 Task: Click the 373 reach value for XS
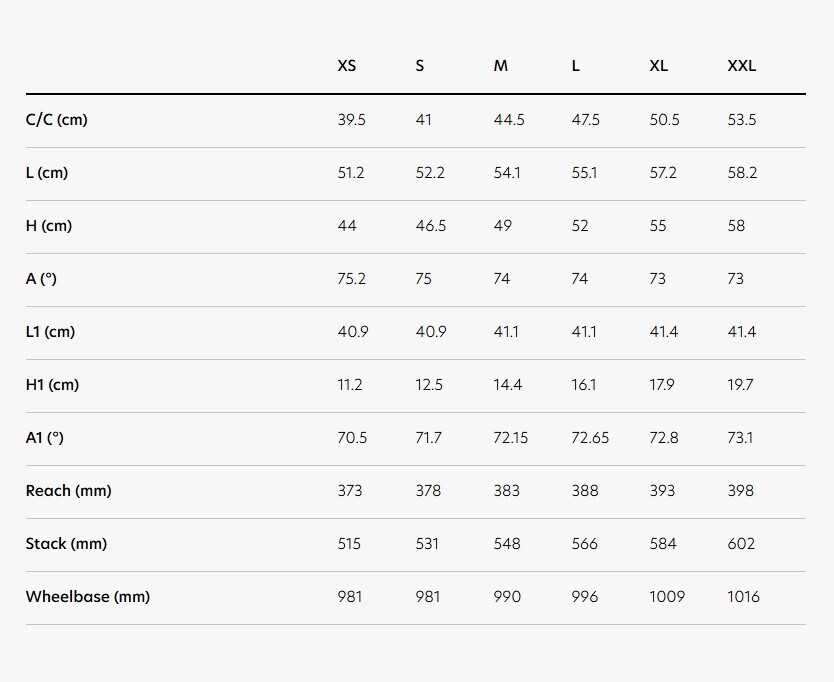350,491
